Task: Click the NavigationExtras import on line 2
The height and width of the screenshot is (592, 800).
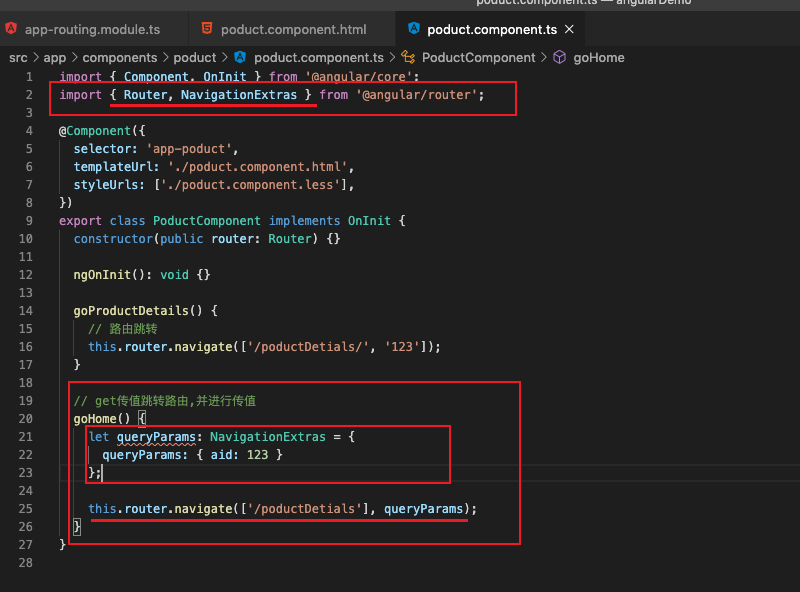Action: 239,95
